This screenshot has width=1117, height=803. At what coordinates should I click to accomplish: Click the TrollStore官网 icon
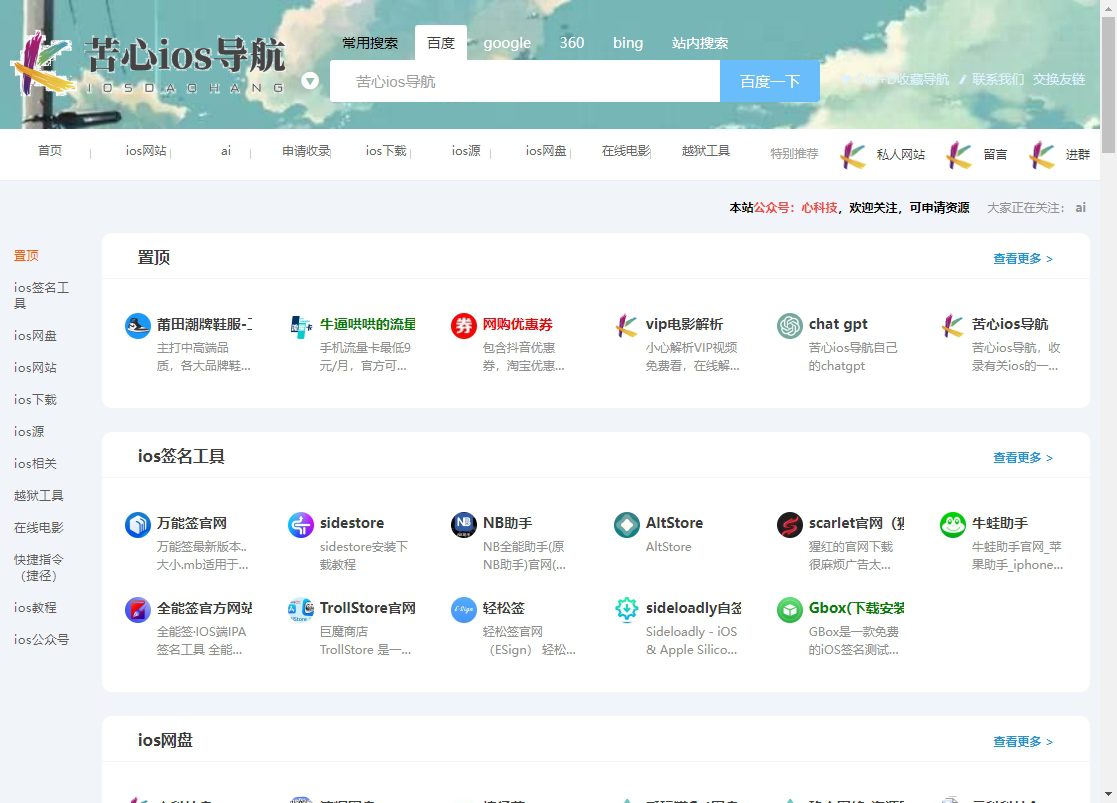(x=301, y=609)
